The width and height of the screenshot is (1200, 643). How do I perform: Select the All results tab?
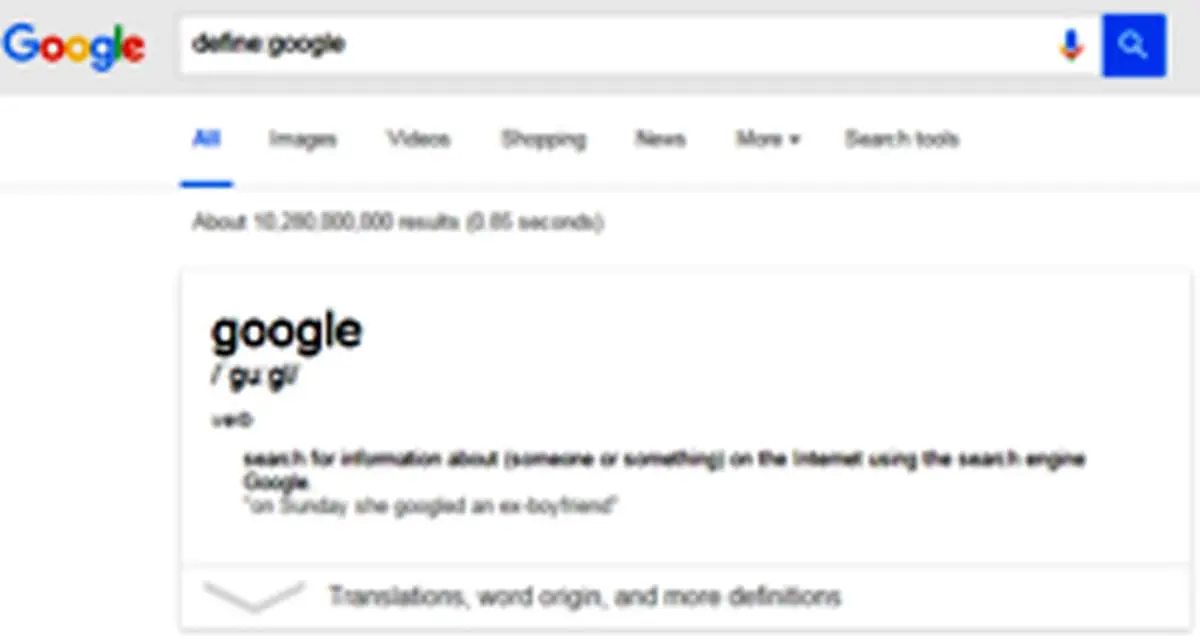pos(206,139)
